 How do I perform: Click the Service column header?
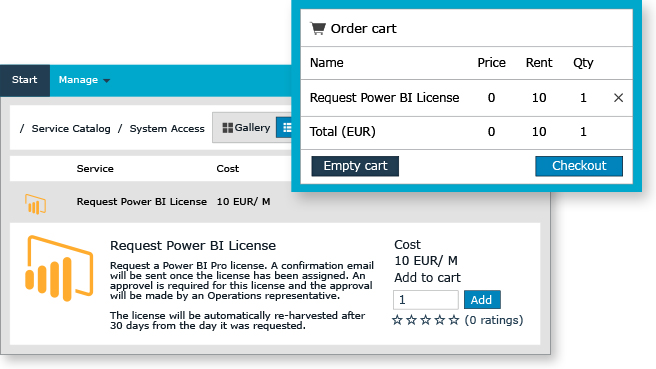(95, 169)
